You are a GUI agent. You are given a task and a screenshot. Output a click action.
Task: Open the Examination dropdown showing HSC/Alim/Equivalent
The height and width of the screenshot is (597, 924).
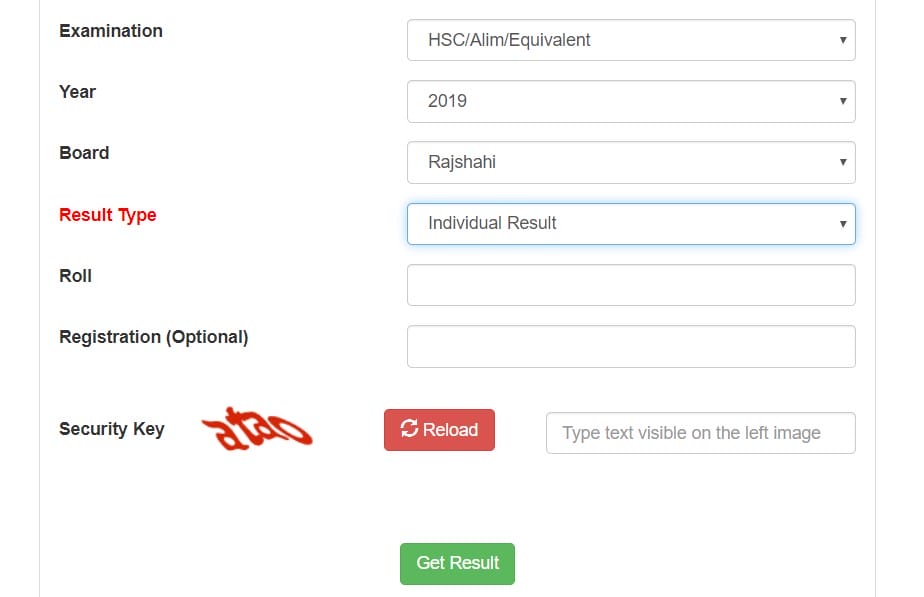pyautogui.click(x=631, y=40)
